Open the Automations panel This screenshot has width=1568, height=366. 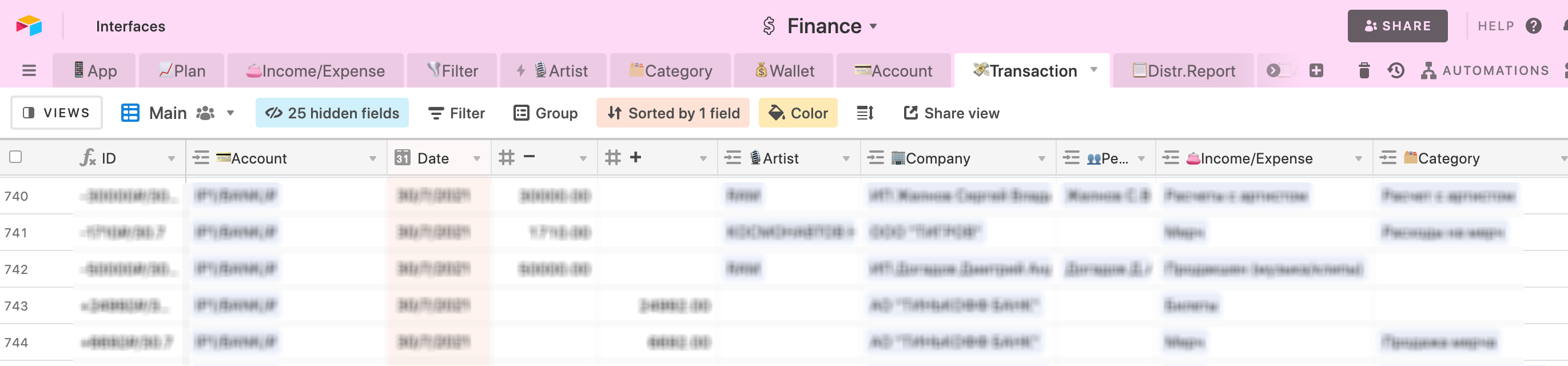[x=1485, y=71]
